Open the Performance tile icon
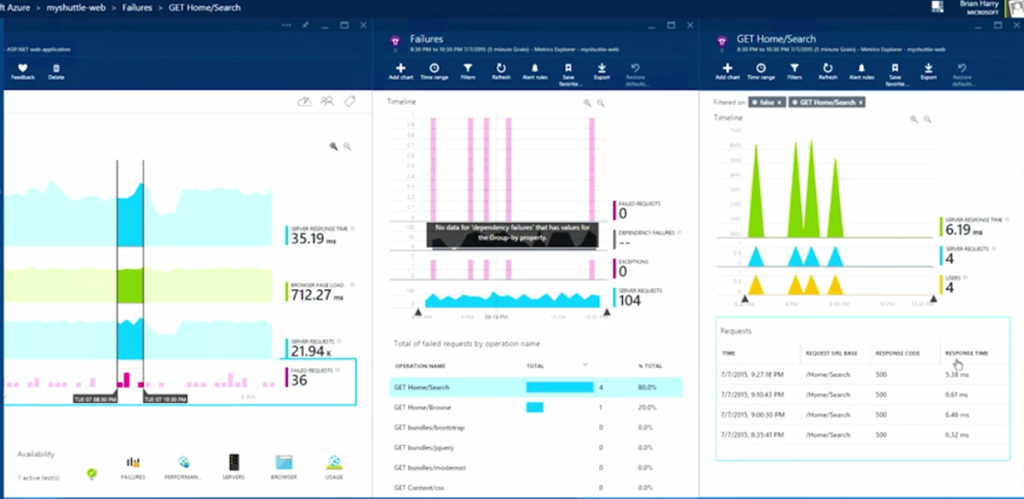Image resolution: width=1024 pixels, height=499 pixels. [184, 462]
